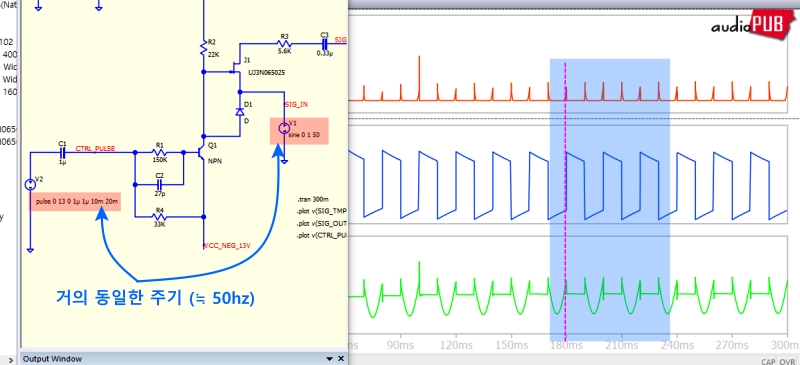
Task: Select resistor R1 150K
Action: 159,152
